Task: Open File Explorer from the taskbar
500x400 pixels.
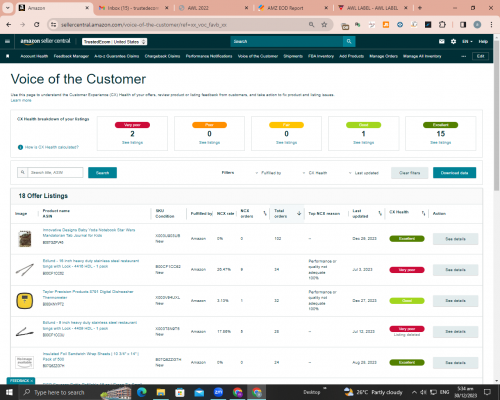Action: point(161,392)
